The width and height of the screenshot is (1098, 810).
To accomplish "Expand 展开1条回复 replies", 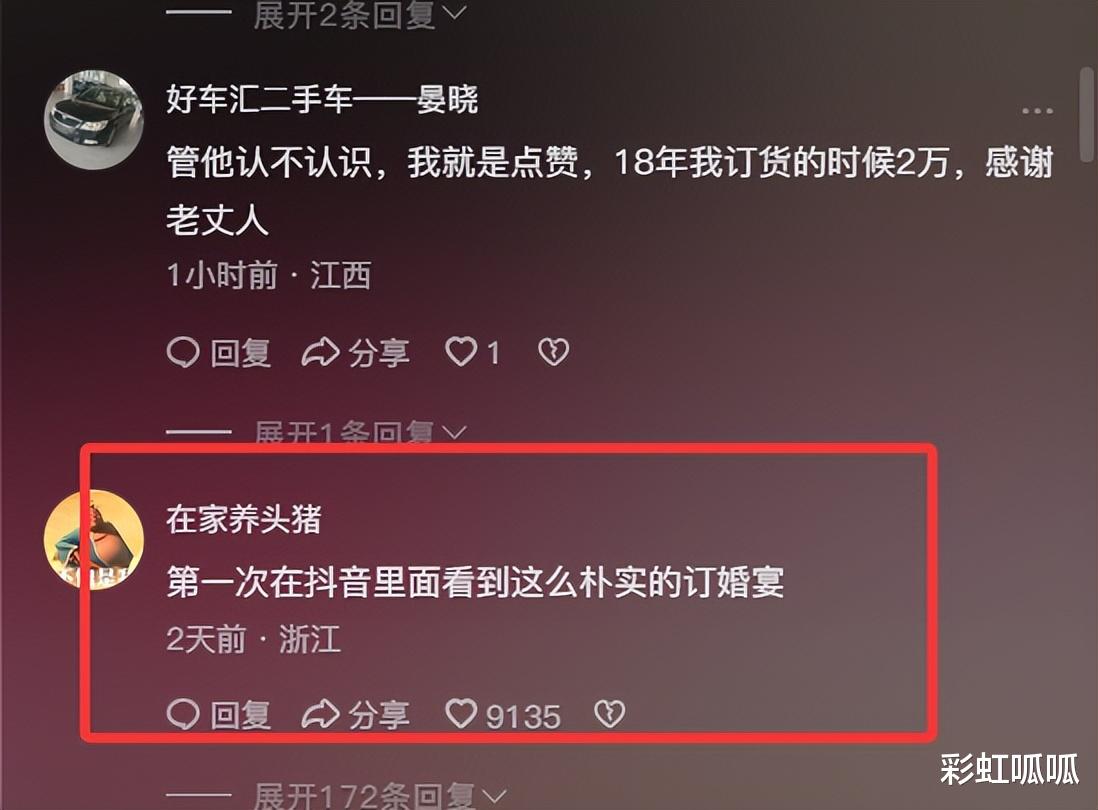I will coord(359,431).
